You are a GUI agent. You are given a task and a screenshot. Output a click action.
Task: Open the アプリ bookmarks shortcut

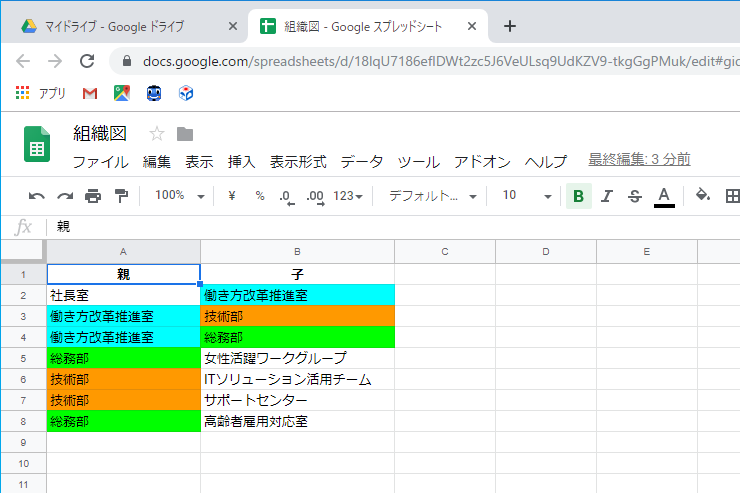coord(41,93)
